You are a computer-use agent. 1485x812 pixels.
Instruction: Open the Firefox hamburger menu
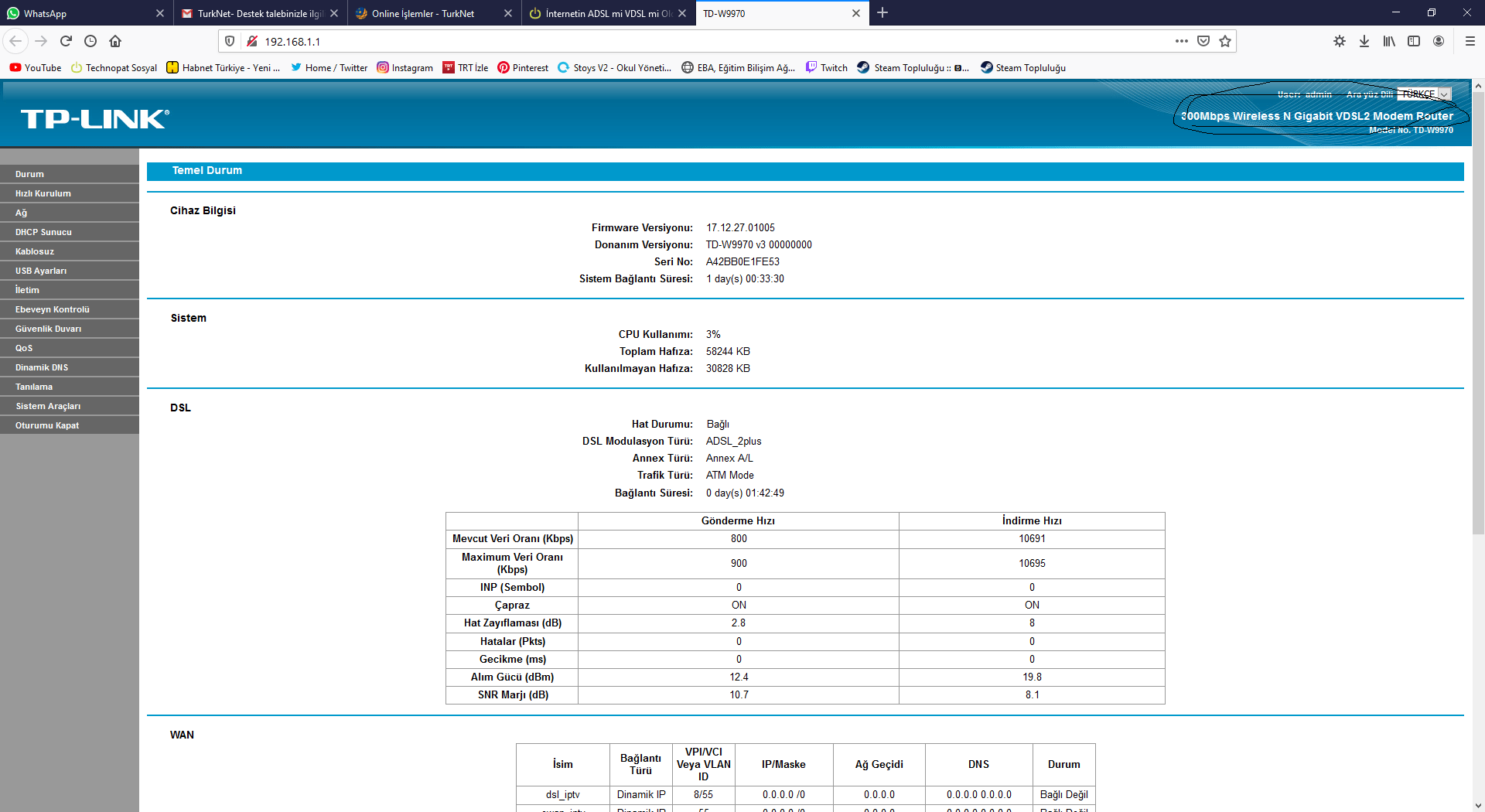click(1470, 41)
